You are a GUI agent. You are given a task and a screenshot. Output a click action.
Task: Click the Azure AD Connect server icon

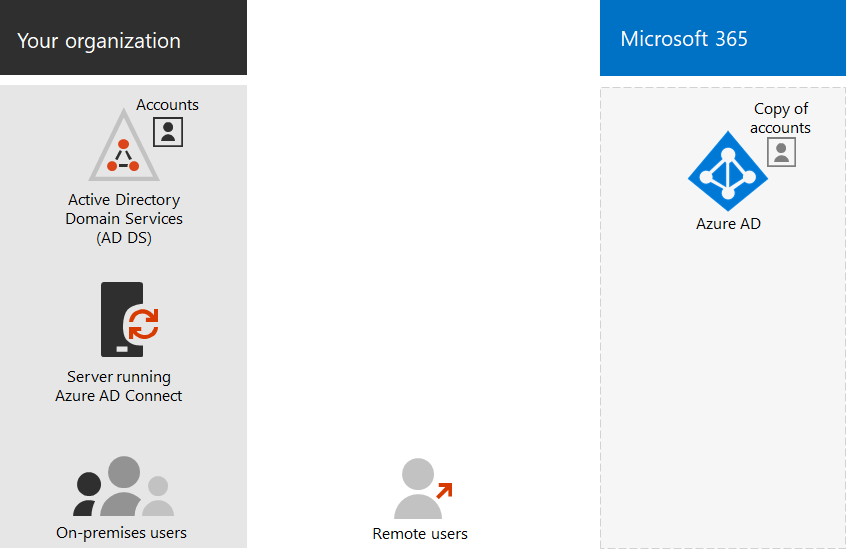pyautogui.click(x=129, y=319)
